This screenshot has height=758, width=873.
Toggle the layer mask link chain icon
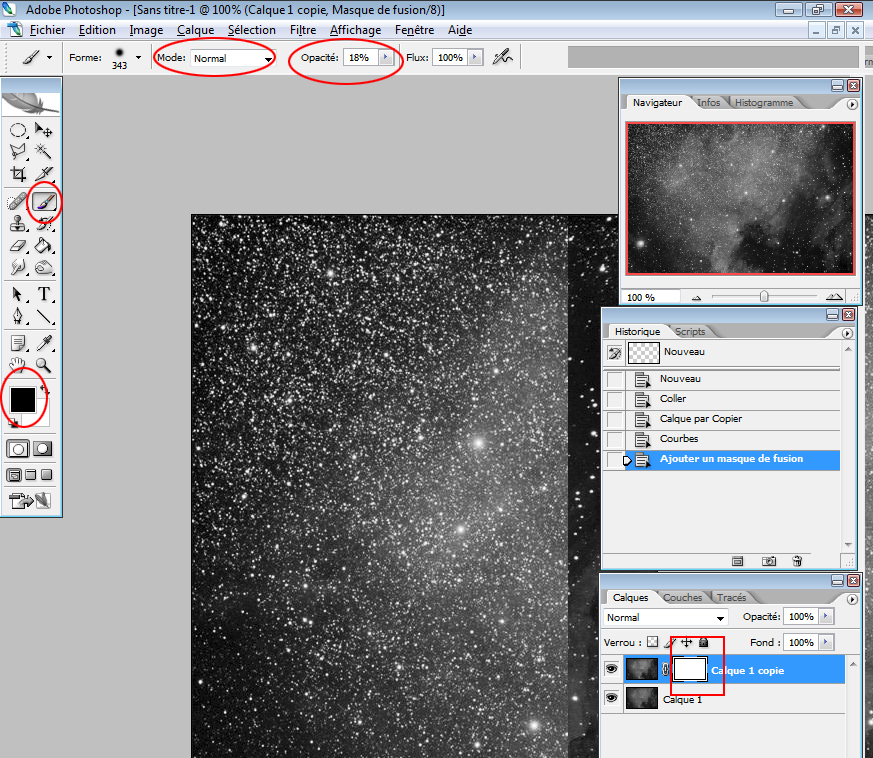[665, 669]
